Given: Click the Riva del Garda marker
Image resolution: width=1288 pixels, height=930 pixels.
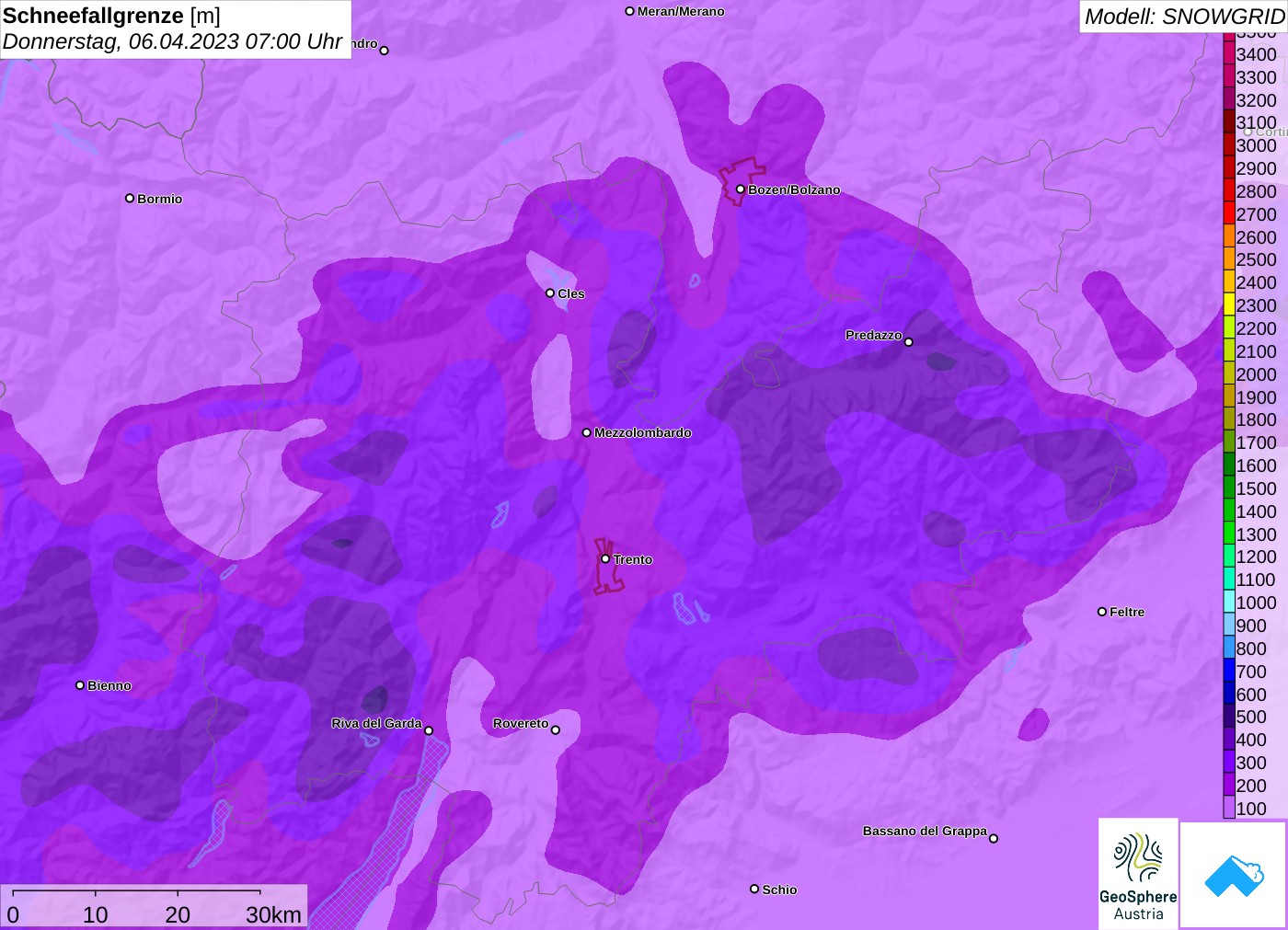Looking at the screenshot, I should point(429,730).
